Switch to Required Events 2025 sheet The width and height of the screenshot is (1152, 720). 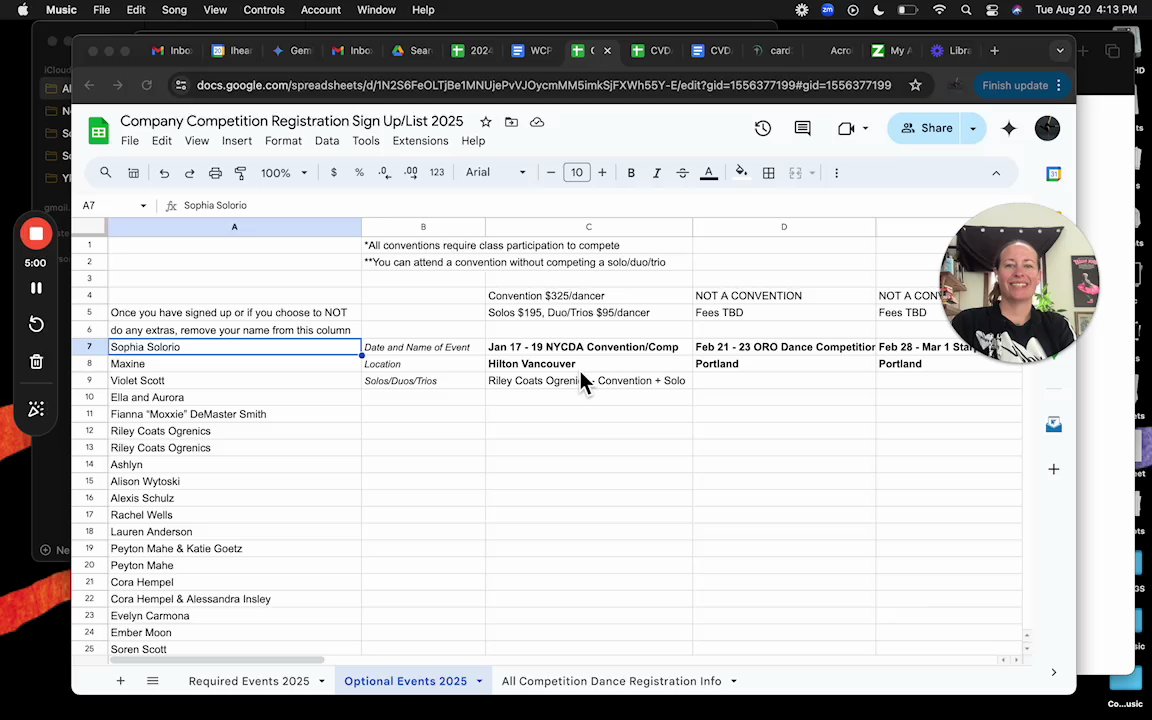(x=248, y=681)
